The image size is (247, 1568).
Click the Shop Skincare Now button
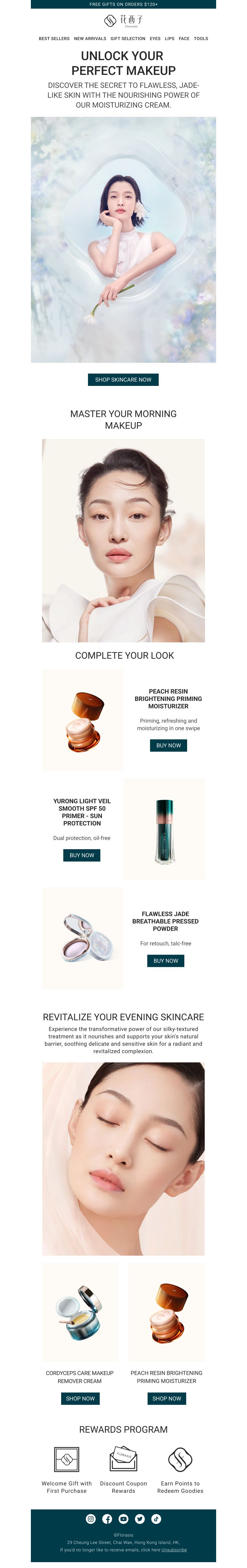pyautogui.click(x=123, y=379)
